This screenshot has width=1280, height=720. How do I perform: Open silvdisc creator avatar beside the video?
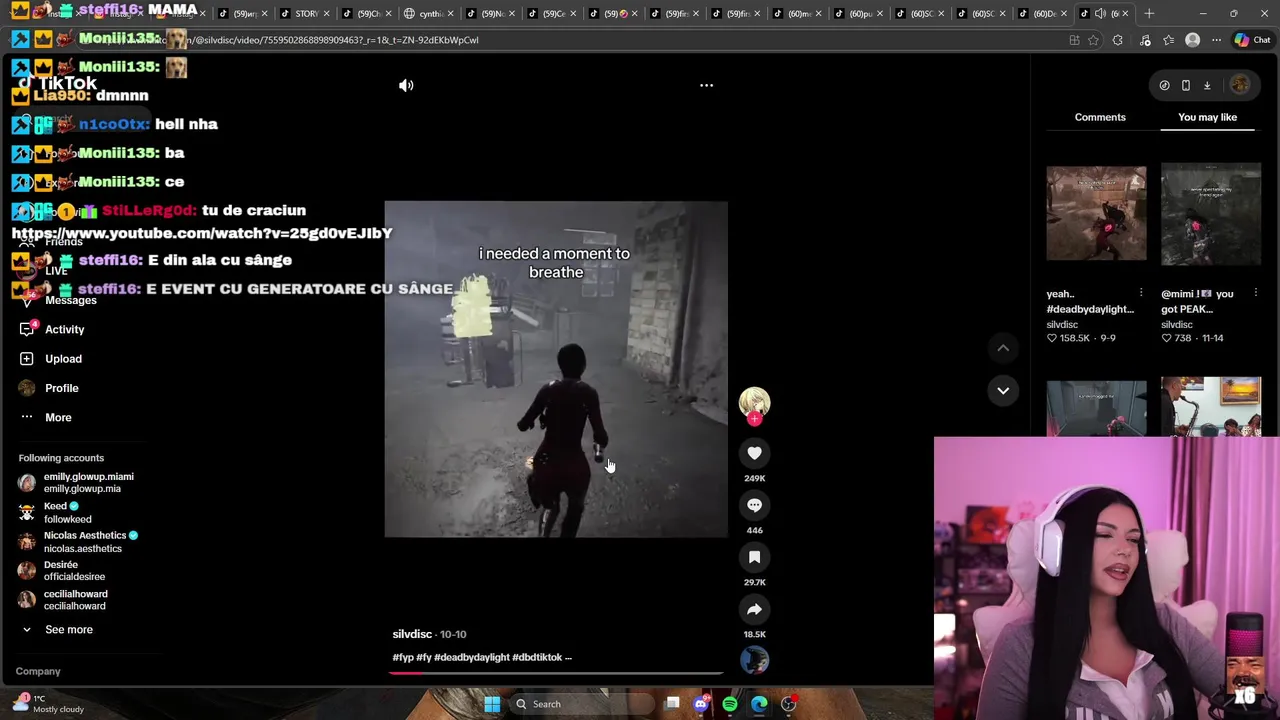(754, 402)
